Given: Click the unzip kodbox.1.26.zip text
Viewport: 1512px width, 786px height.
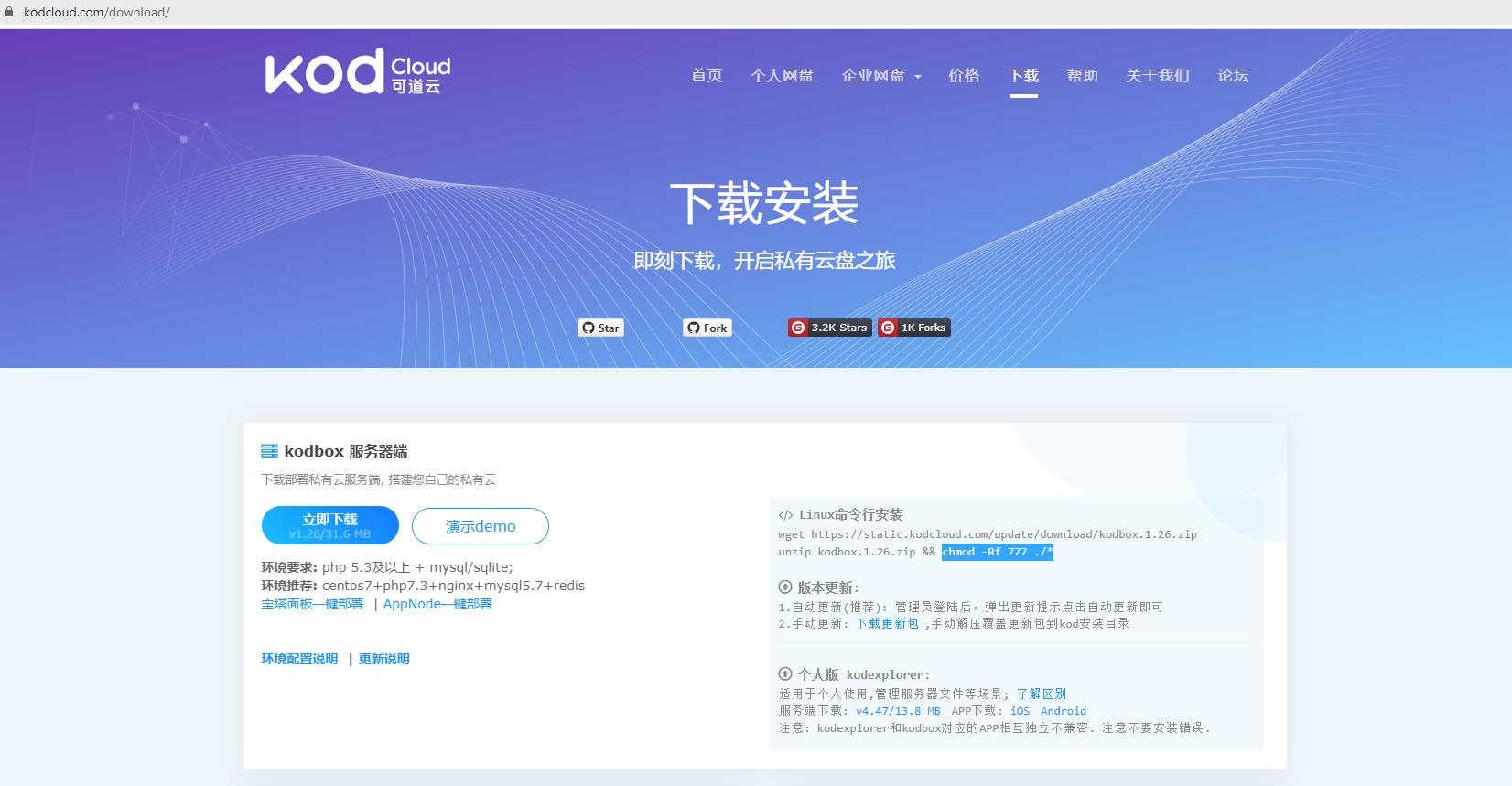Looking at the screenshot, I should pyautogui.click(x=847, y=552).
